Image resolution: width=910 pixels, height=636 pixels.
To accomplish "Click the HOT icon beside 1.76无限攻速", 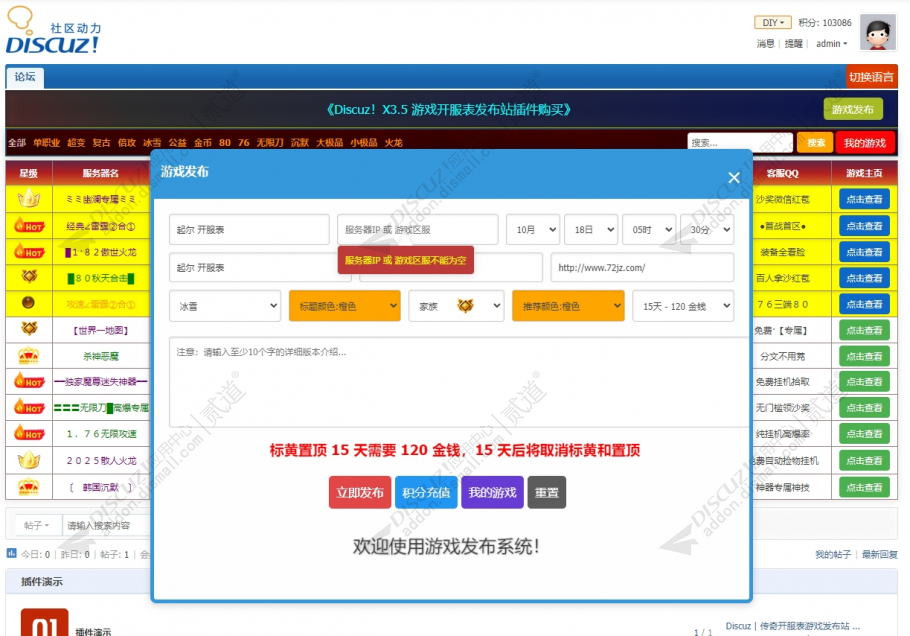I will pyautogui.click(x=29, y=433).
